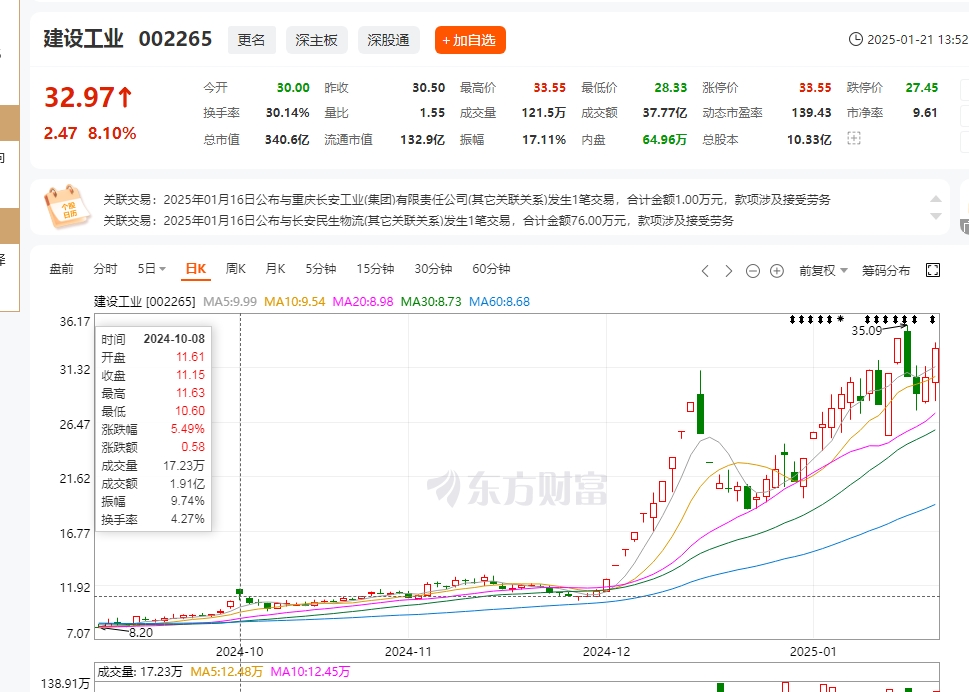Click the 2025-01 date axis label
969x692 pixels.
[x=813, y=651]
